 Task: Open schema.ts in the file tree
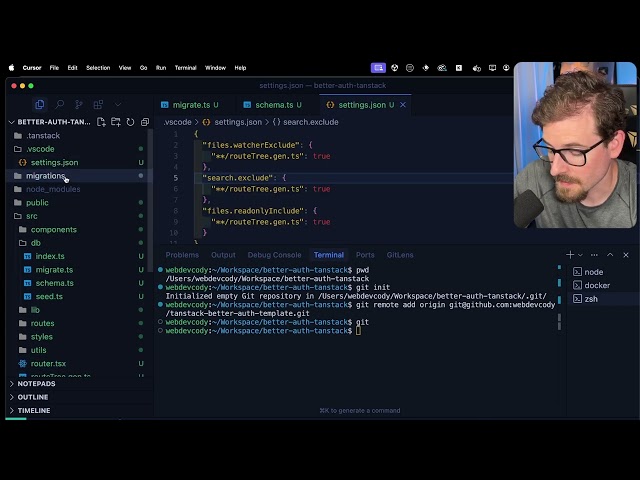pyautogui.click(x=79, y=283)
